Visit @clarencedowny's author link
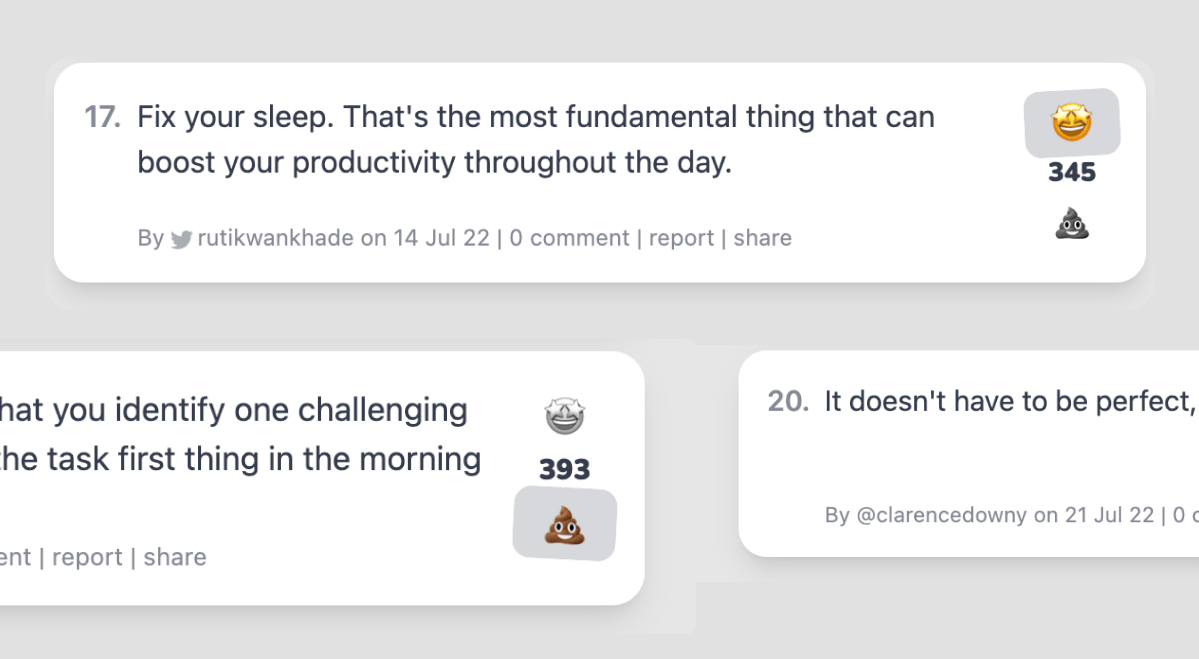 941,515
